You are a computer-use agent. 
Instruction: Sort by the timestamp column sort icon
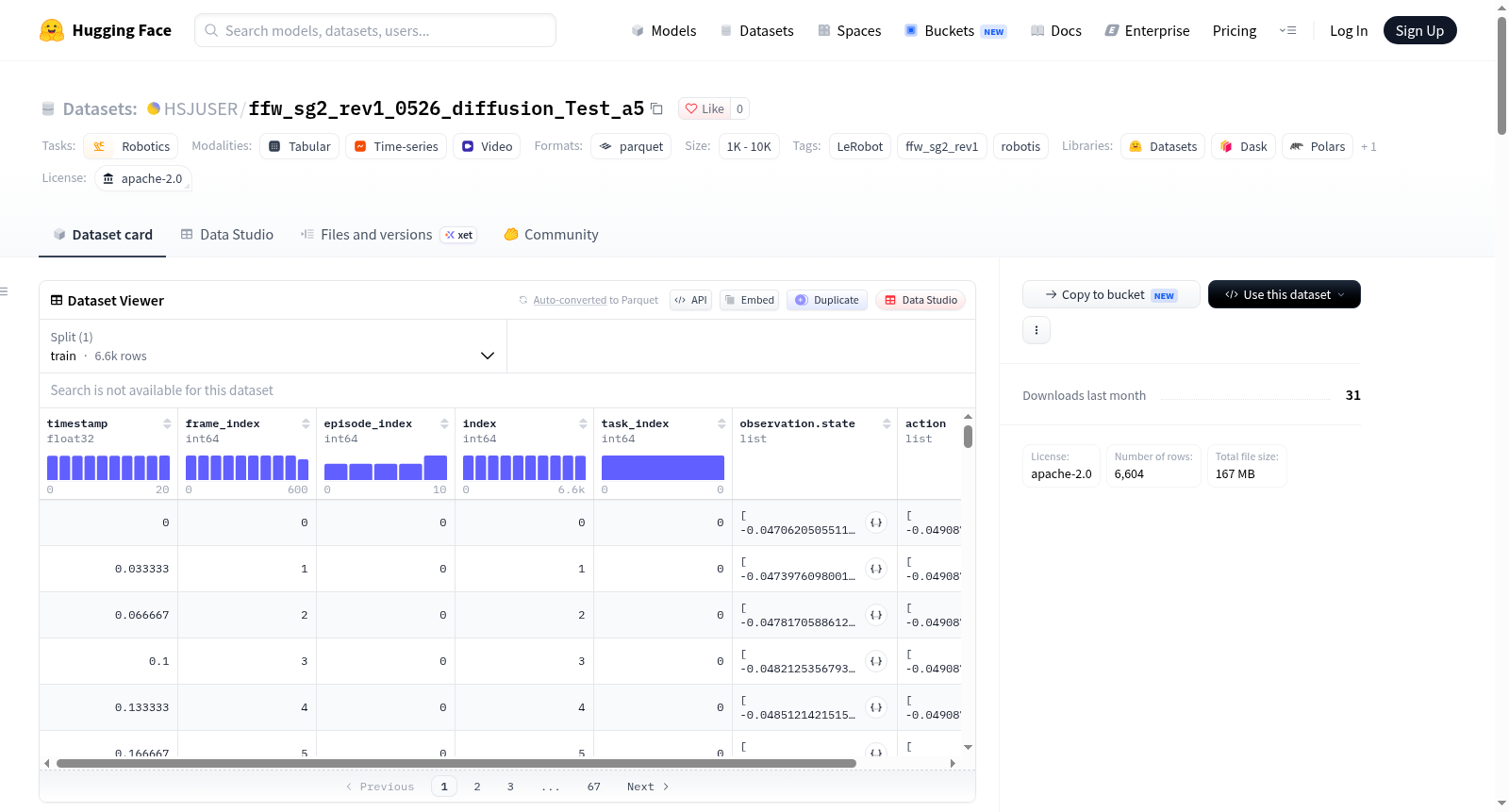(x=167, y=423)
